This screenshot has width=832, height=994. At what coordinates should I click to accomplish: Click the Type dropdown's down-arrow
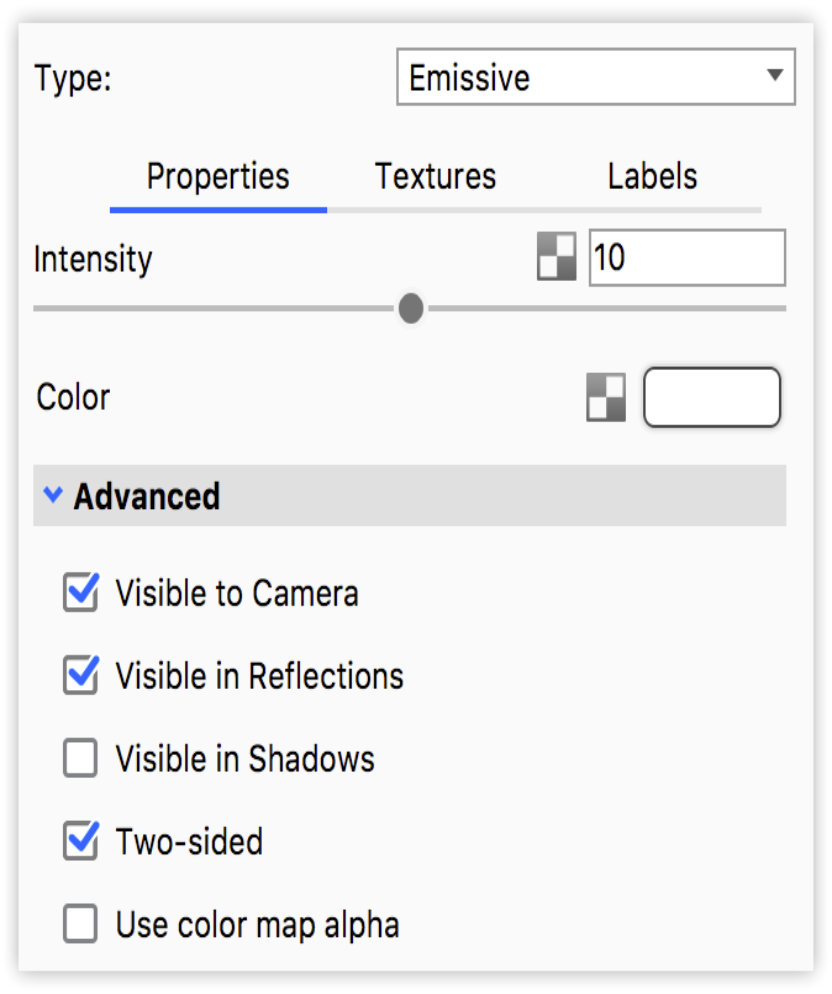tap(773, 76)
